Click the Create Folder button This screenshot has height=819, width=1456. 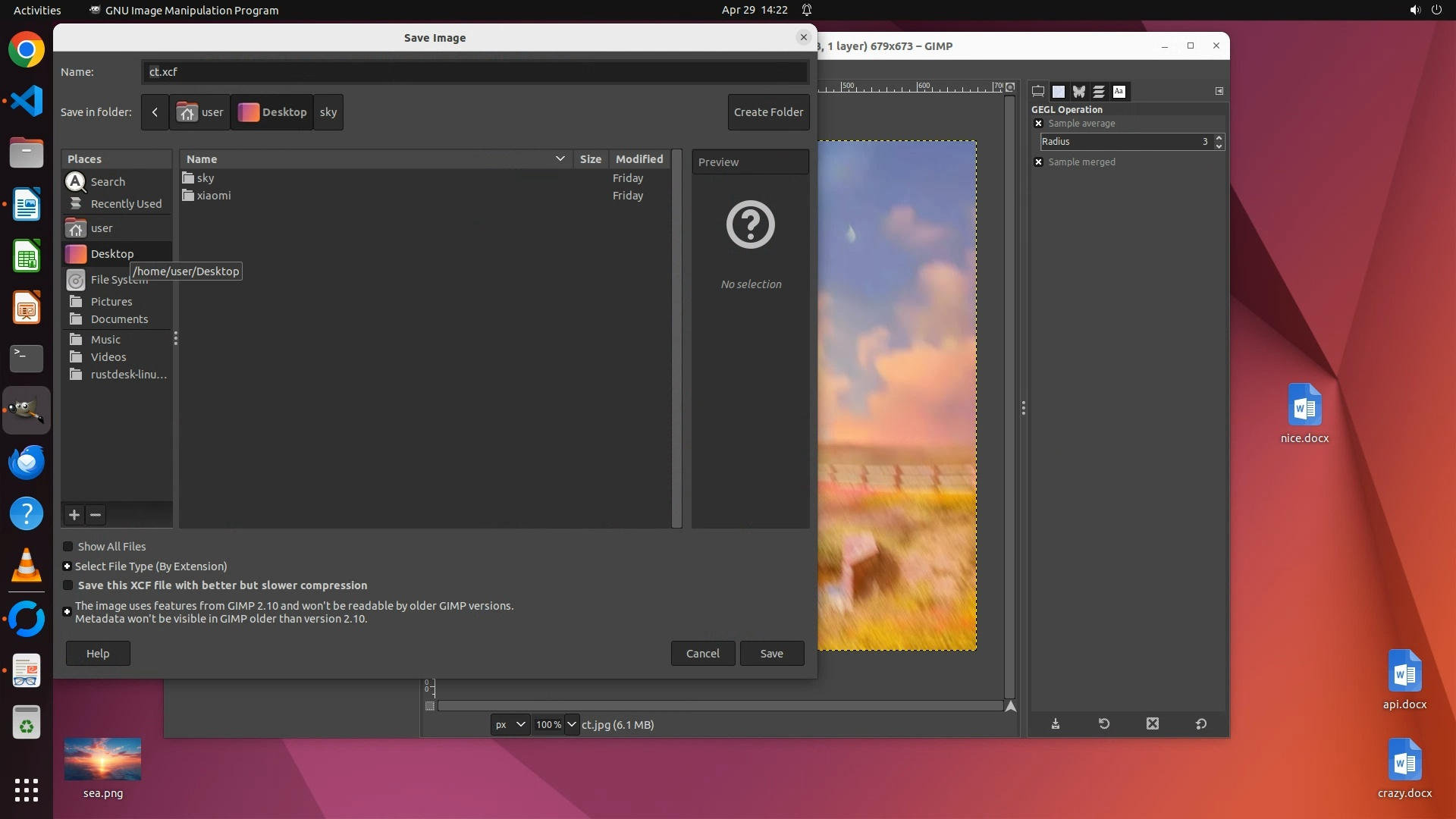coord(768,112)
